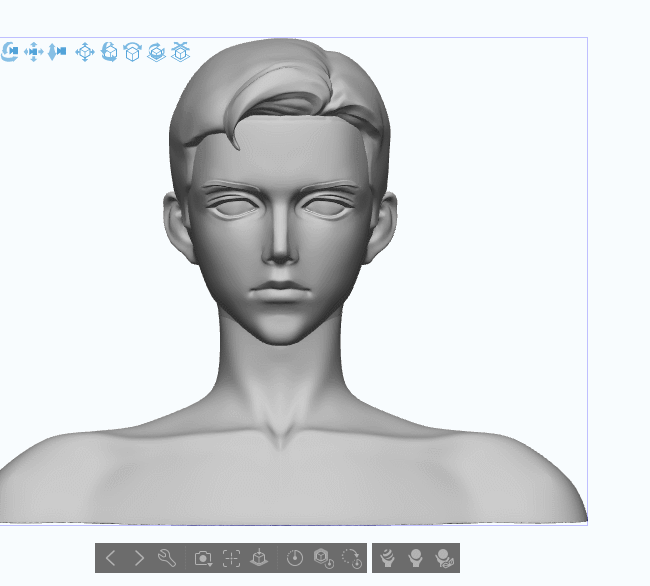Select the rotate object top arc icon
The image size is (650, 586).
click(133, 52)
